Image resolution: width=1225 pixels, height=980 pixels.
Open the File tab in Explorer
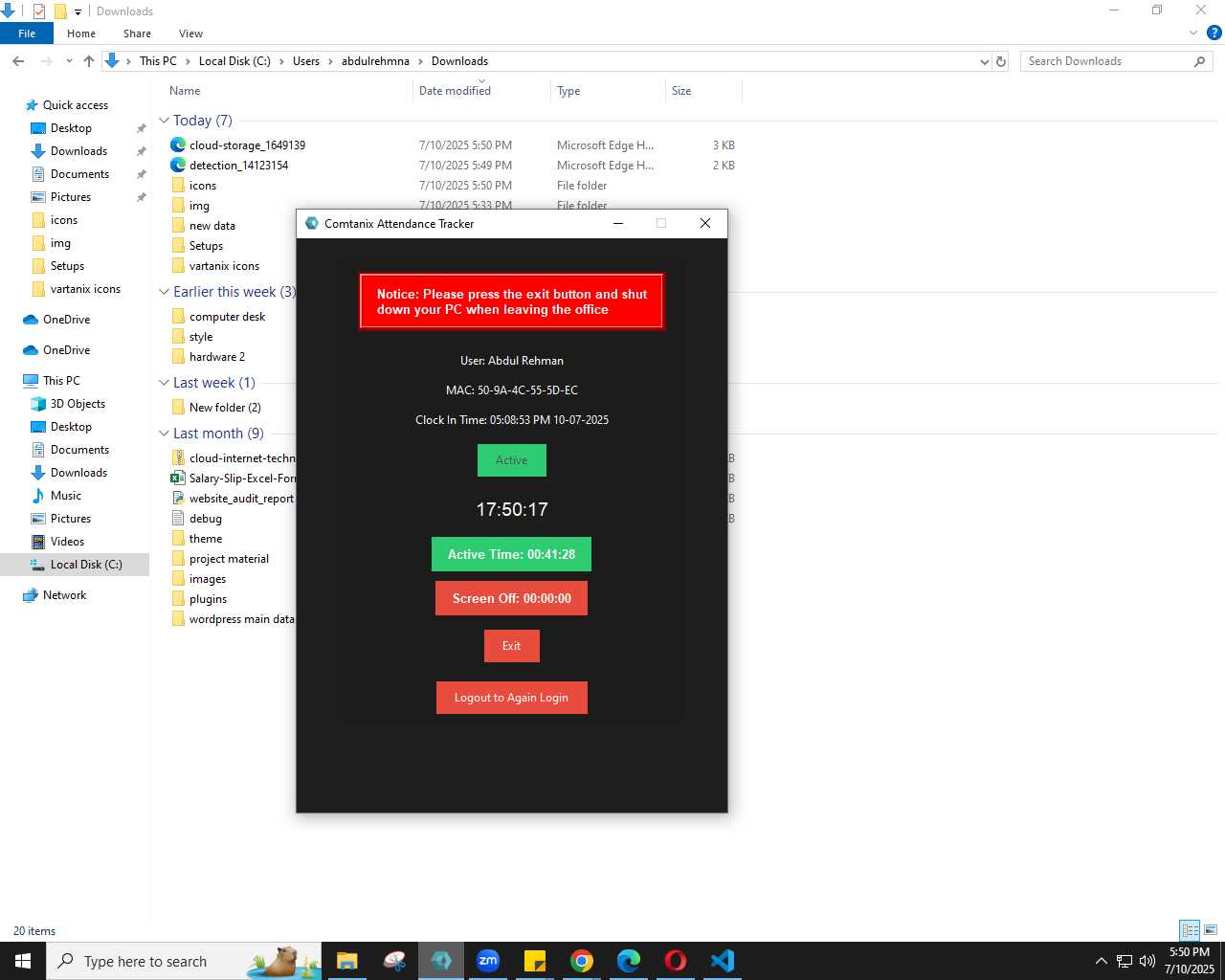(27, 33)
